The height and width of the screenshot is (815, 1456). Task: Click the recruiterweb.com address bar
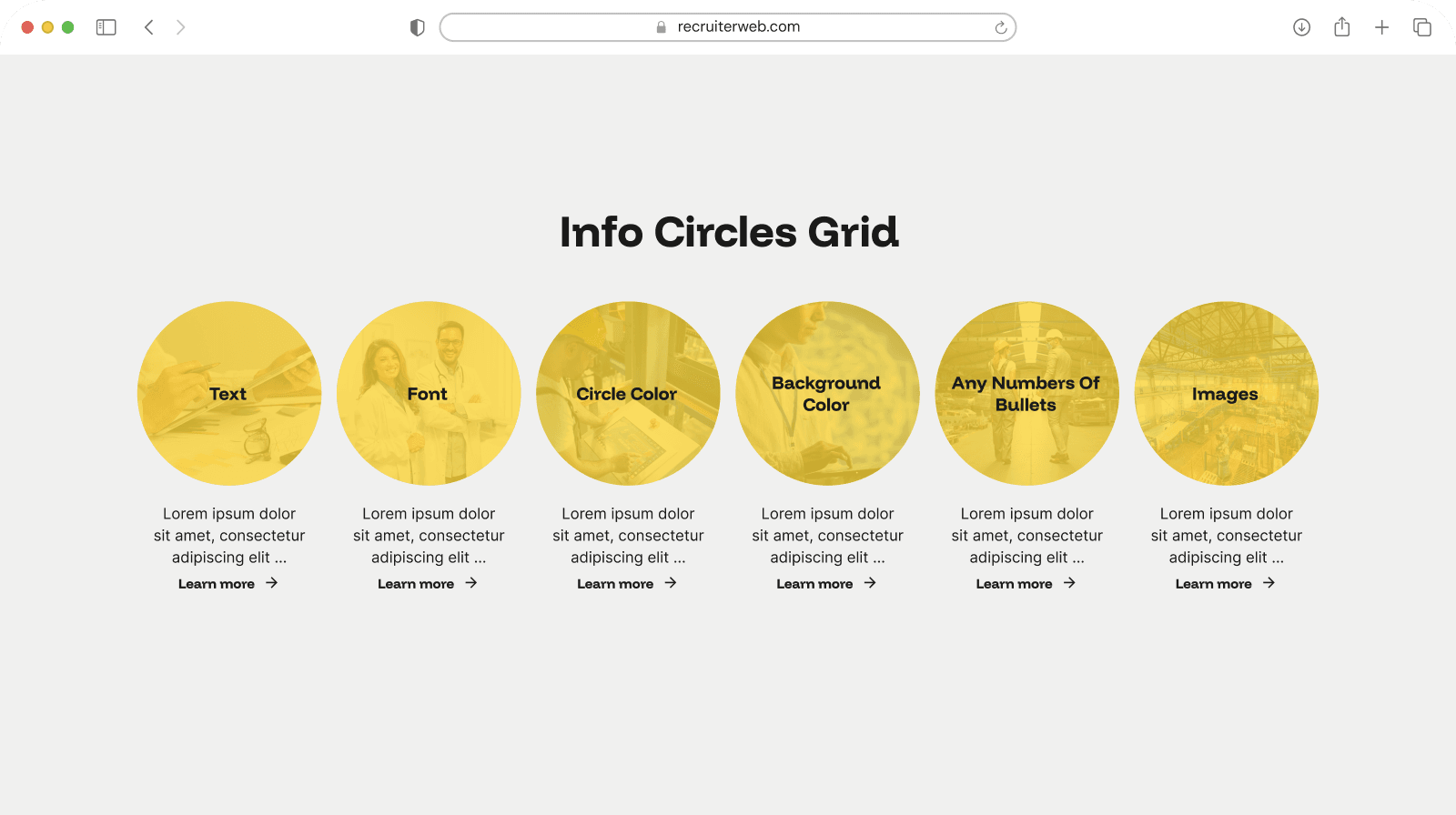tap(728, 27)
